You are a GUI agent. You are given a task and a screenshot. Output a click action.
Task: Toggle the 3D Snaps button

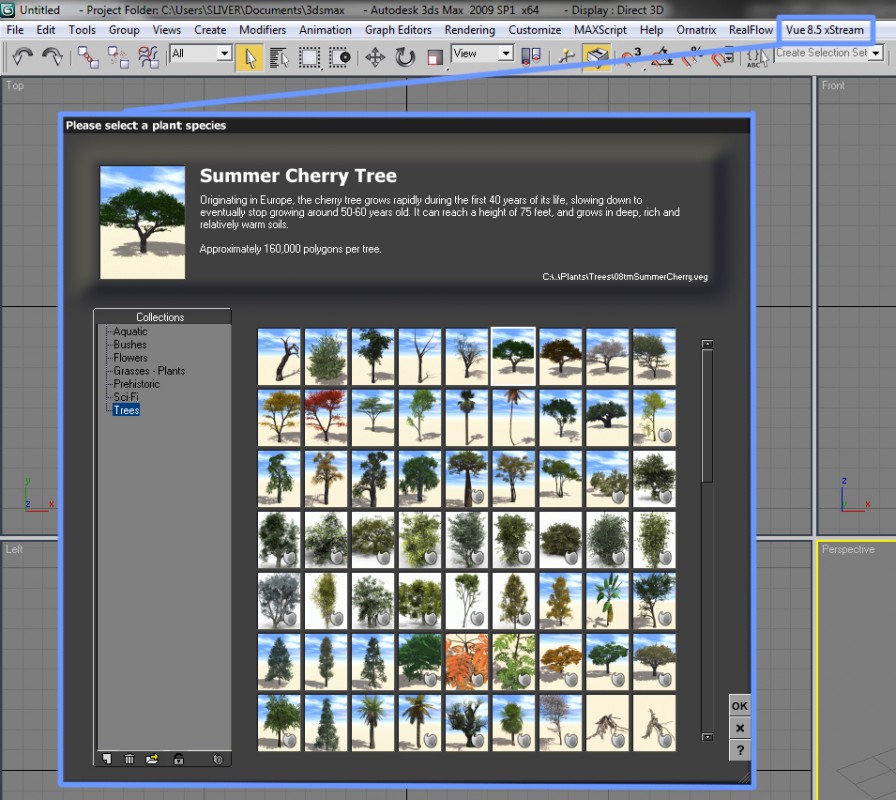tap(632, 57)
